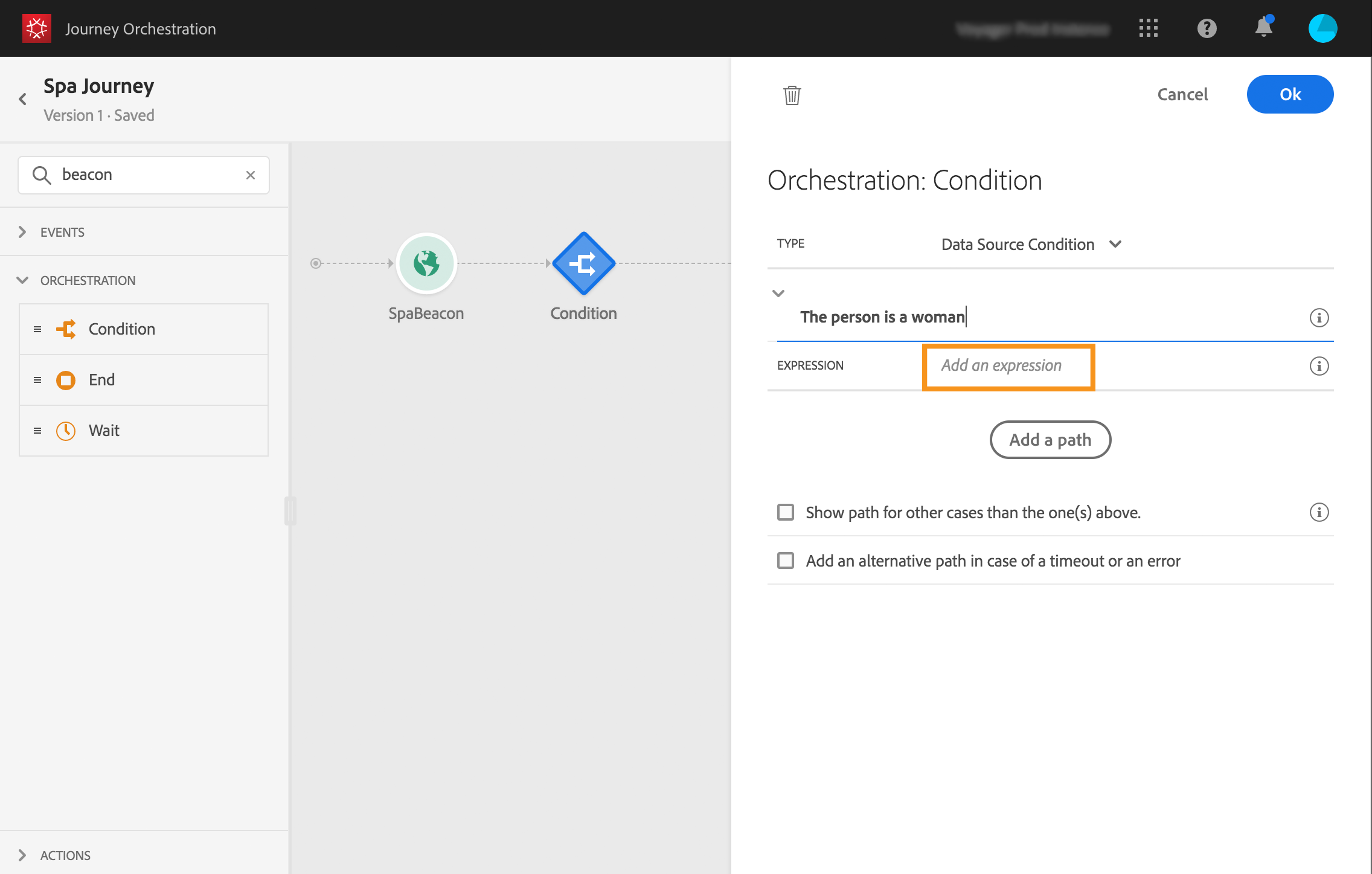Screen dimensions: 1372x874
Task: Open the apps grid switcher
Action: click(1148, 28)
